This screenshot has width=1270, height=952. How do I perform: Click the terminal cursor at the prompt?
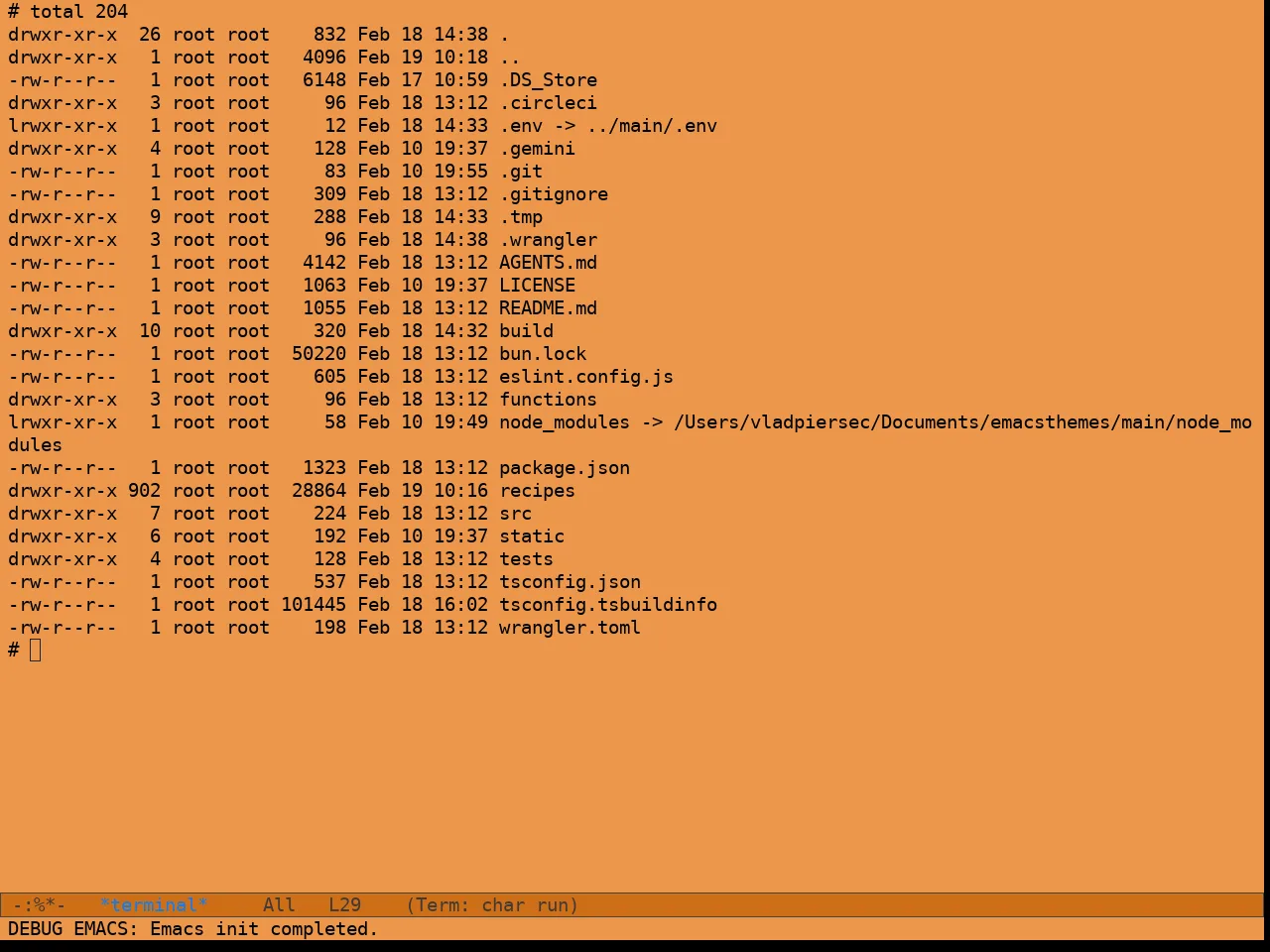36,651
